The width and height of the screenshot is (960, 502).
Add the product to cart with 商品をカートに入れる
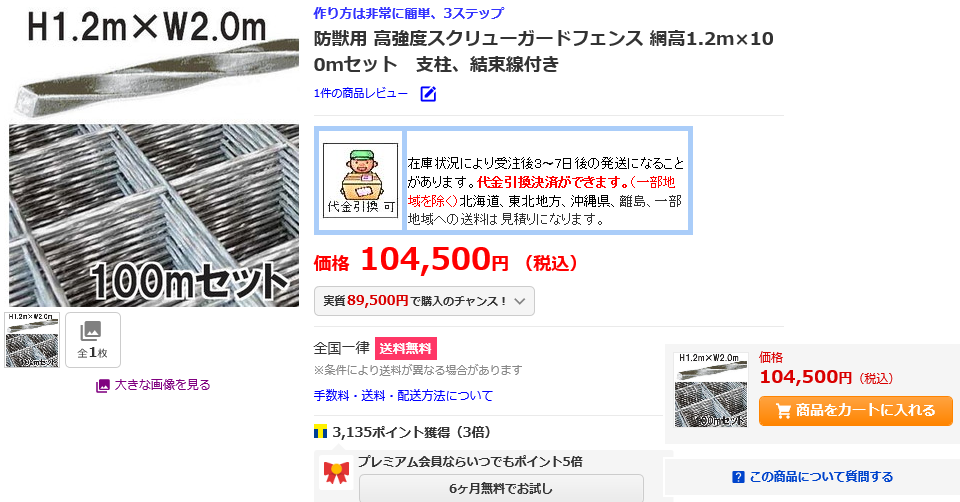855,411
